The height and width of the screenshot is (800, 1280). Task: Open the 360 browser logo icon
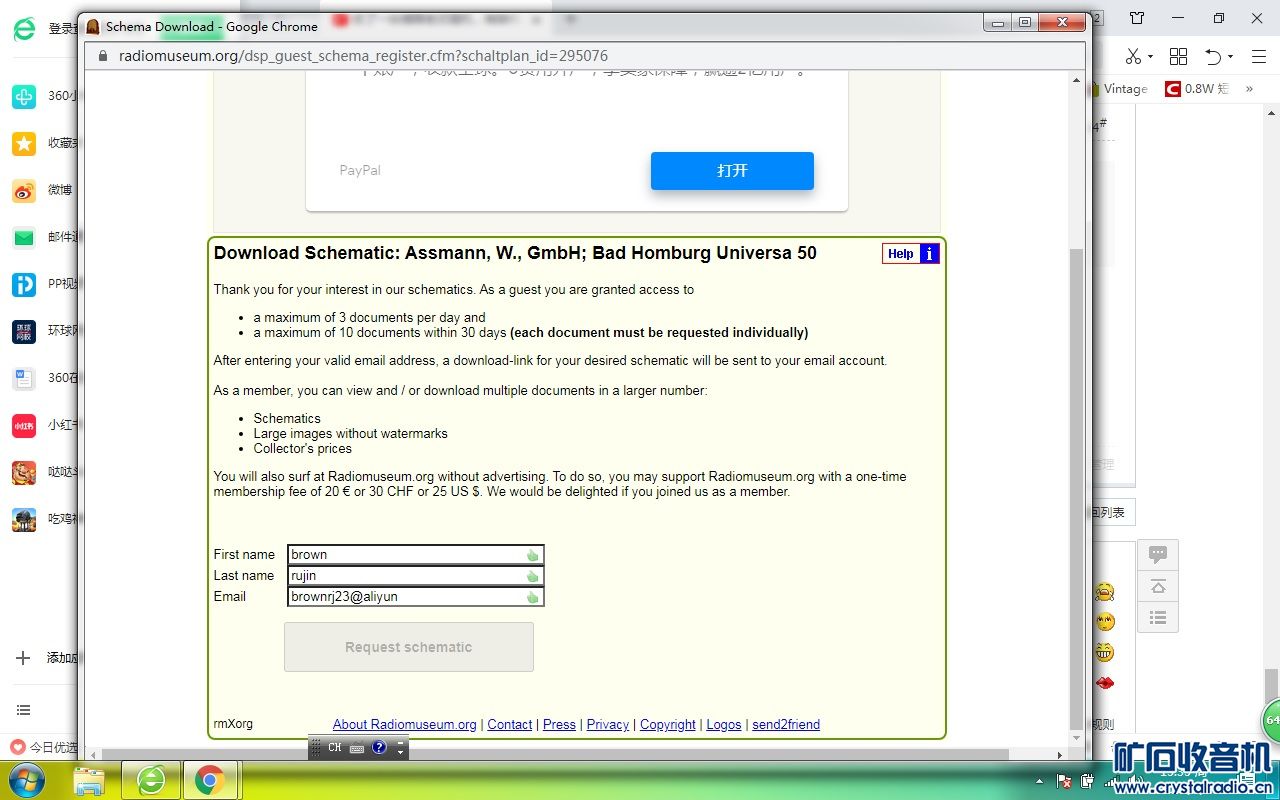pyautogui.click(x=24, y=29)
